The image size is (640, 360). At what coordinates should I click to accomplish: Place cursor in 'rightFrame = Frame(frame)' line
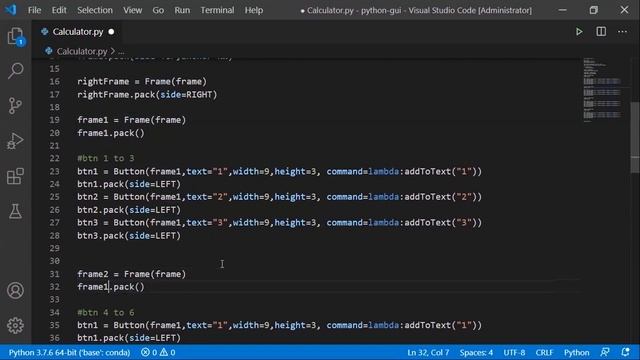click(142, 82)
